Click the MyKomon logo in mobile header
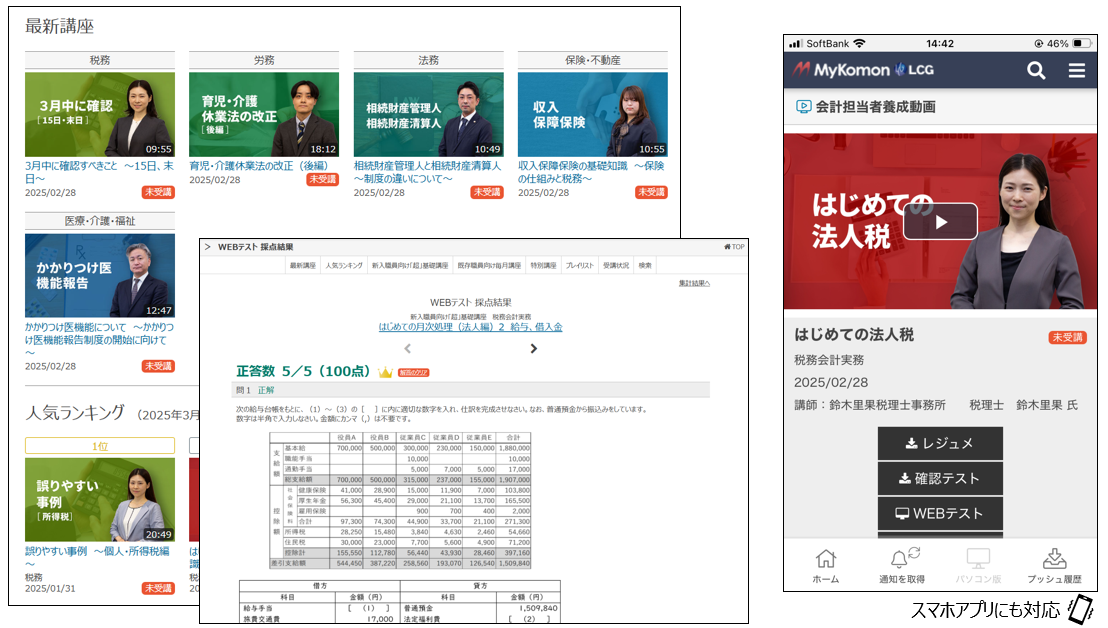 [x=847, y=70]
